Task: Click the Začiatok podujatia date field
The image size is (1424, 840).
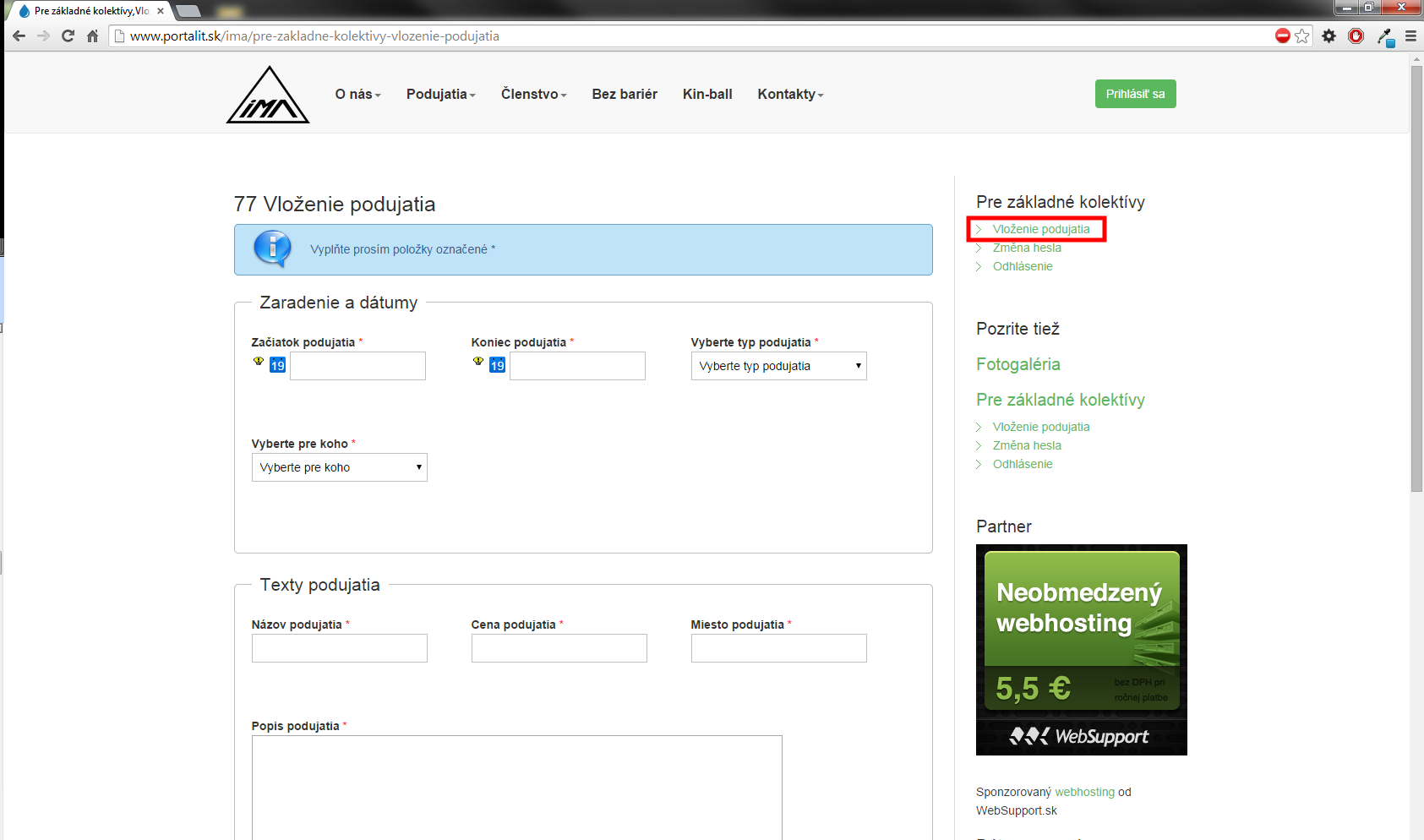Action: point(357,366)
